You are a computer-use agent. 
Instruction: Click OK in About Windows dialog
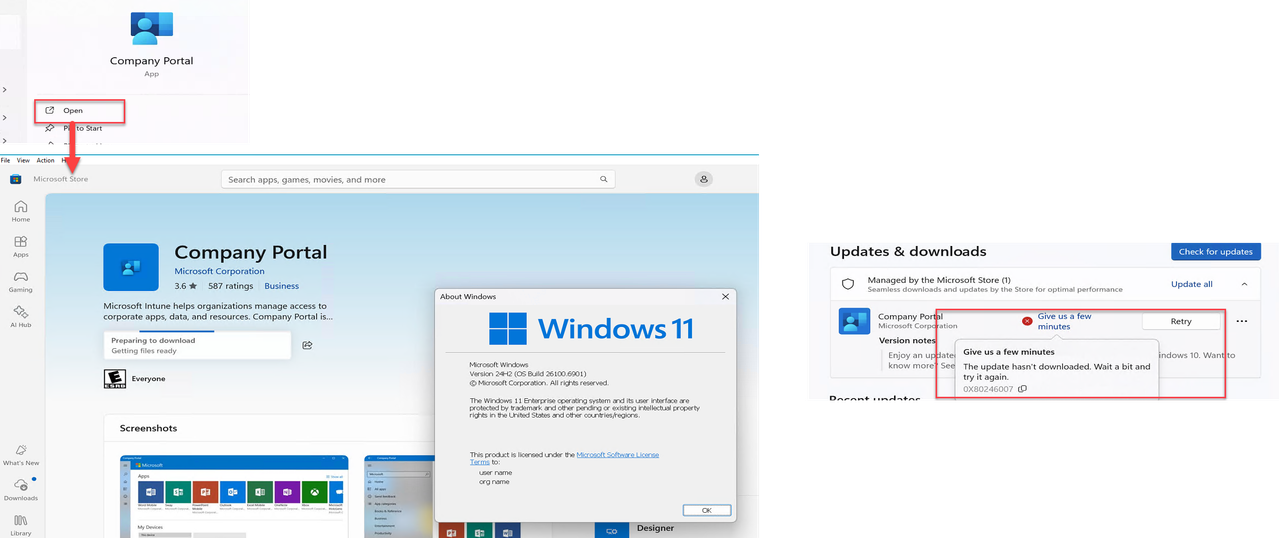coord(706,510)
